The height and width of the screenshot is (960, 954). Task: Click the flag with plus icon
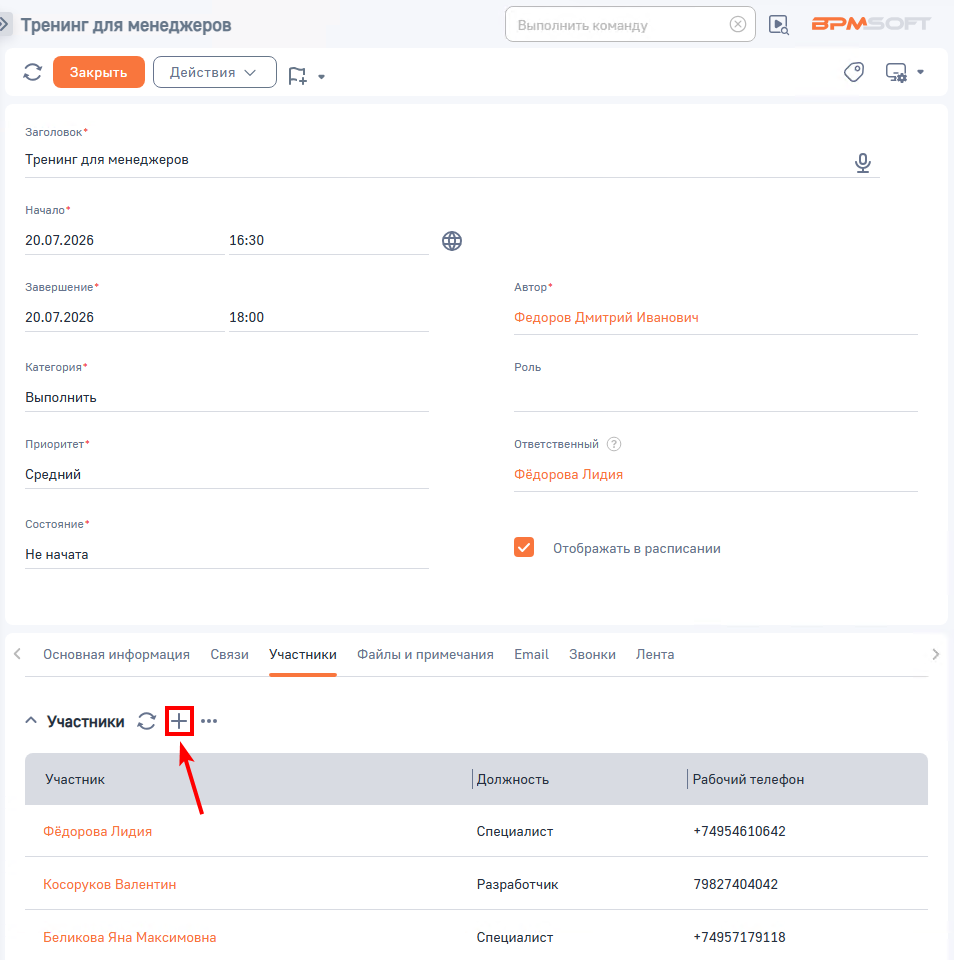tap(298, 76)
